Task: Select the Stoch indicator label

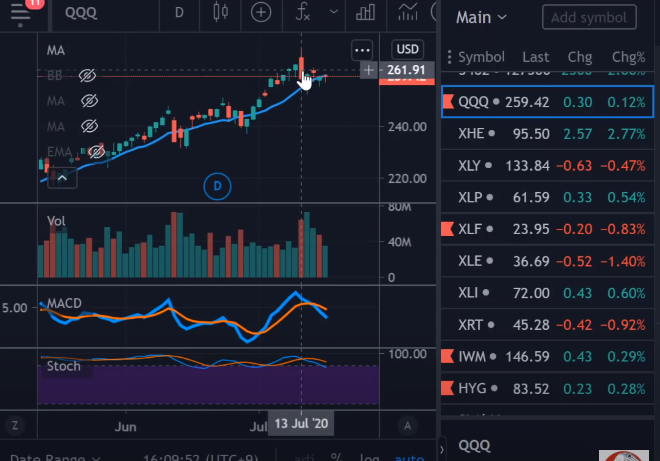Action: click(64, 366)
